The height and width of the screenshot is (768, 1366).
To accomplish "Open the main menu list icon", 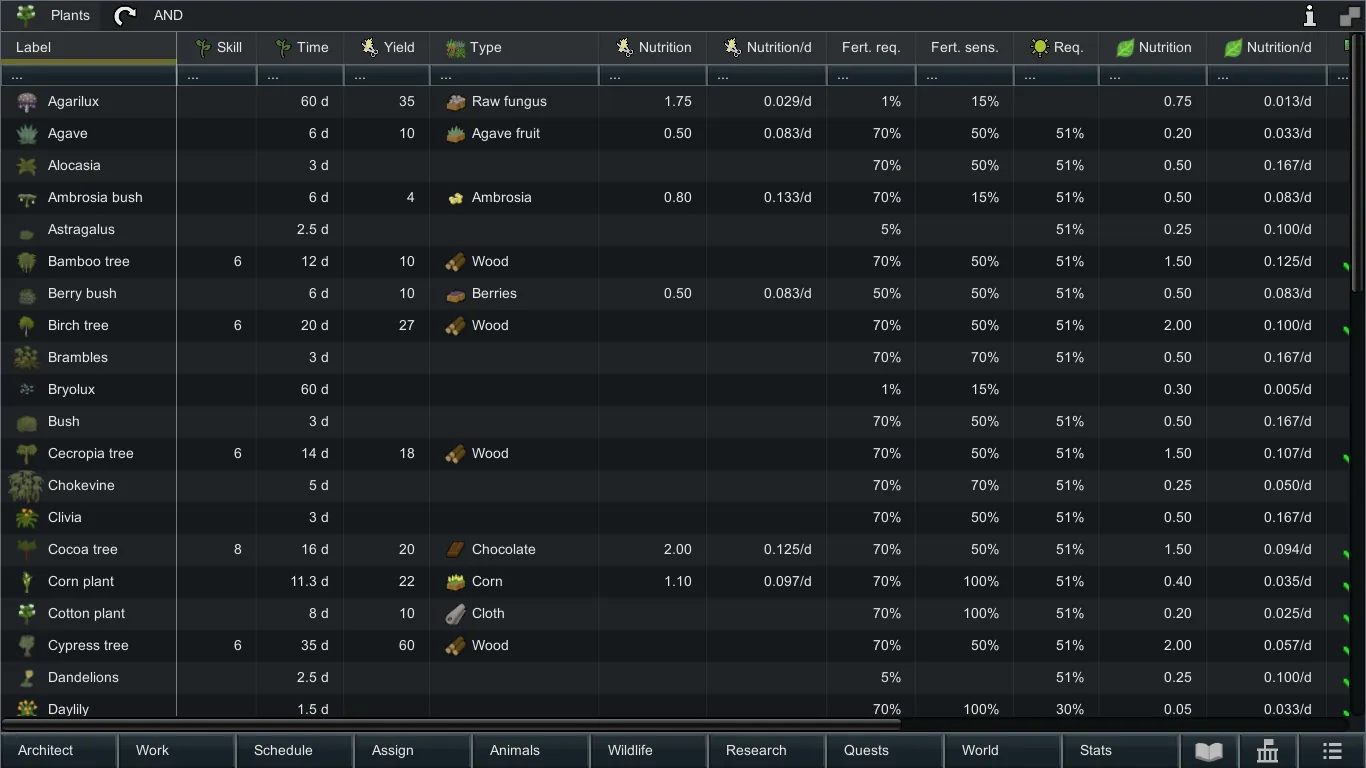I will tap(1331, 751).
